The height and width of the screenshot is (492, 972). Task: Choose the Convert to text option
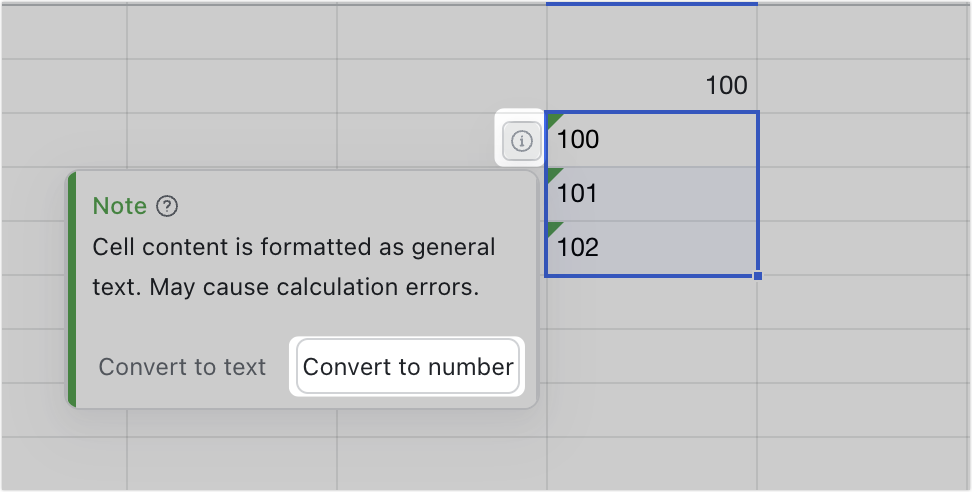pos(182,367)
